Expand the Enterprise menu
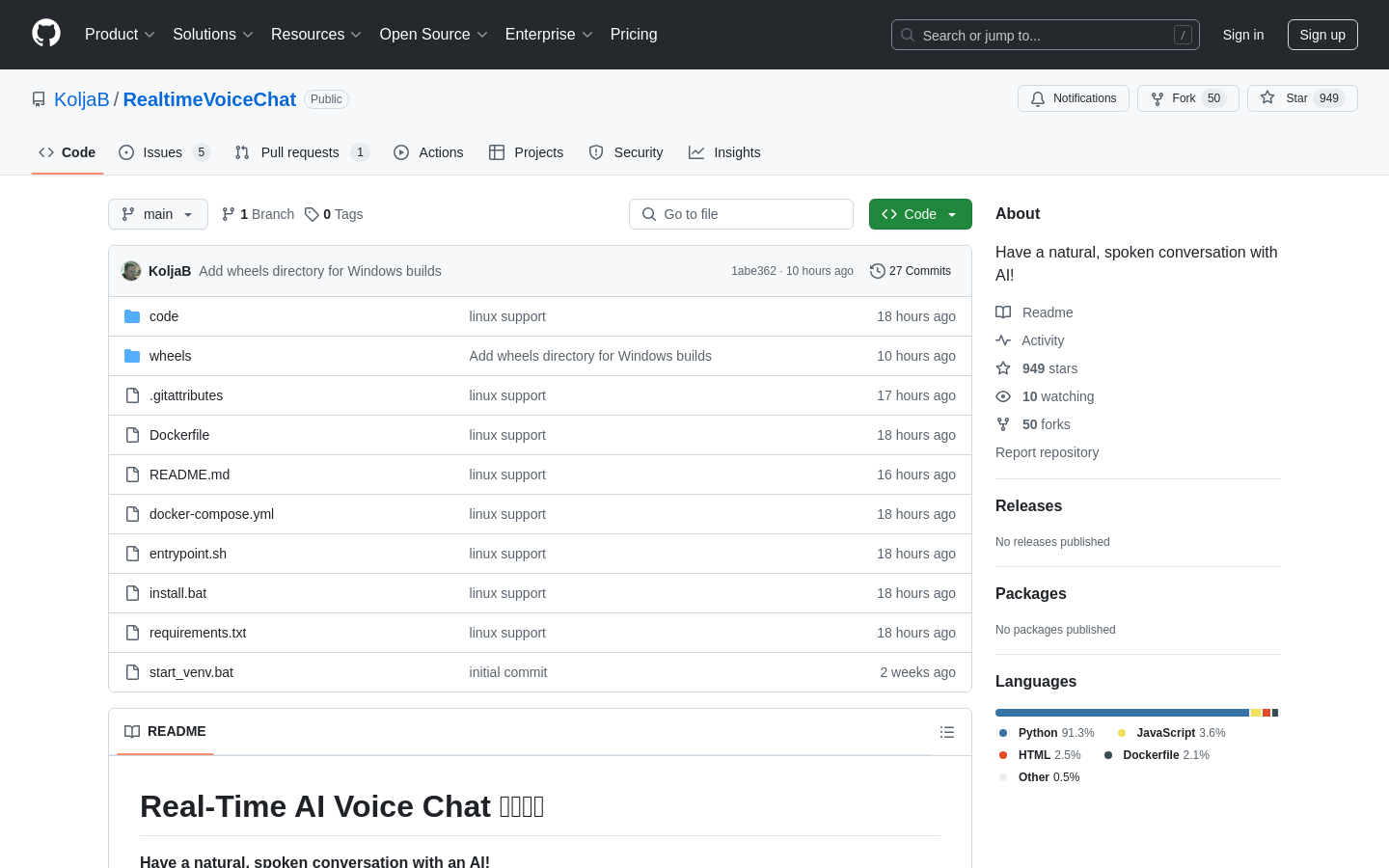1389x868 pixels. (x=549, y=35)
